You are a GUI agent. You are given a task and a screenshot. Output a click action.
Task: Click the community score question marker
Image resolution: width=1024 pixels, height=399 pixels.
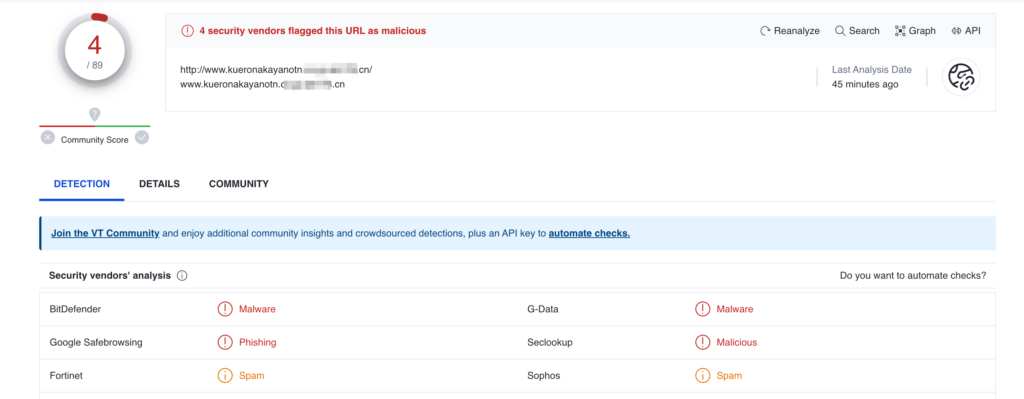(x=95, y=115)
